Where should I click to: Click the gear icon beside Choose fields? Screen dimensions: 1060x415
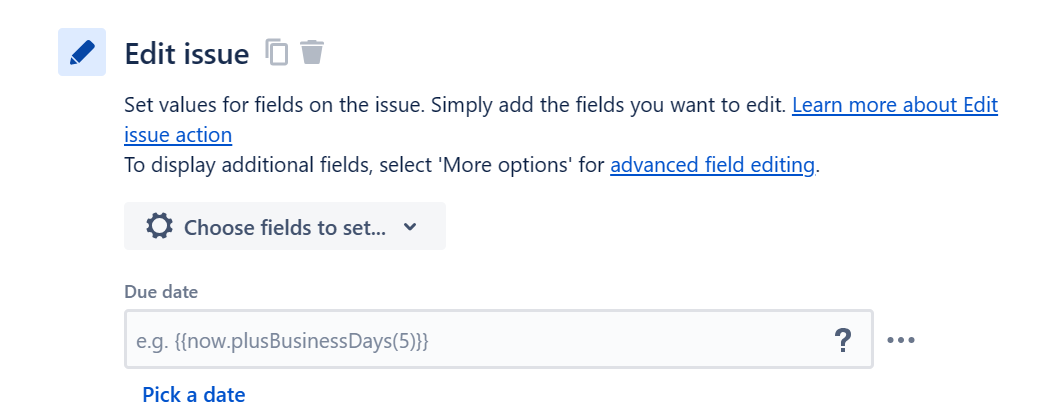tap(160, 226)
